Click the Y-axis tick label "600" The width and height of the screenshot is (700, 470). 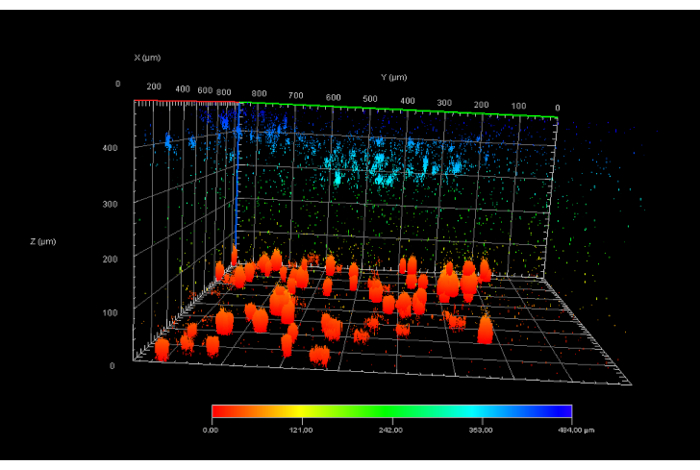pyautogui.click(x=333, y=97)
